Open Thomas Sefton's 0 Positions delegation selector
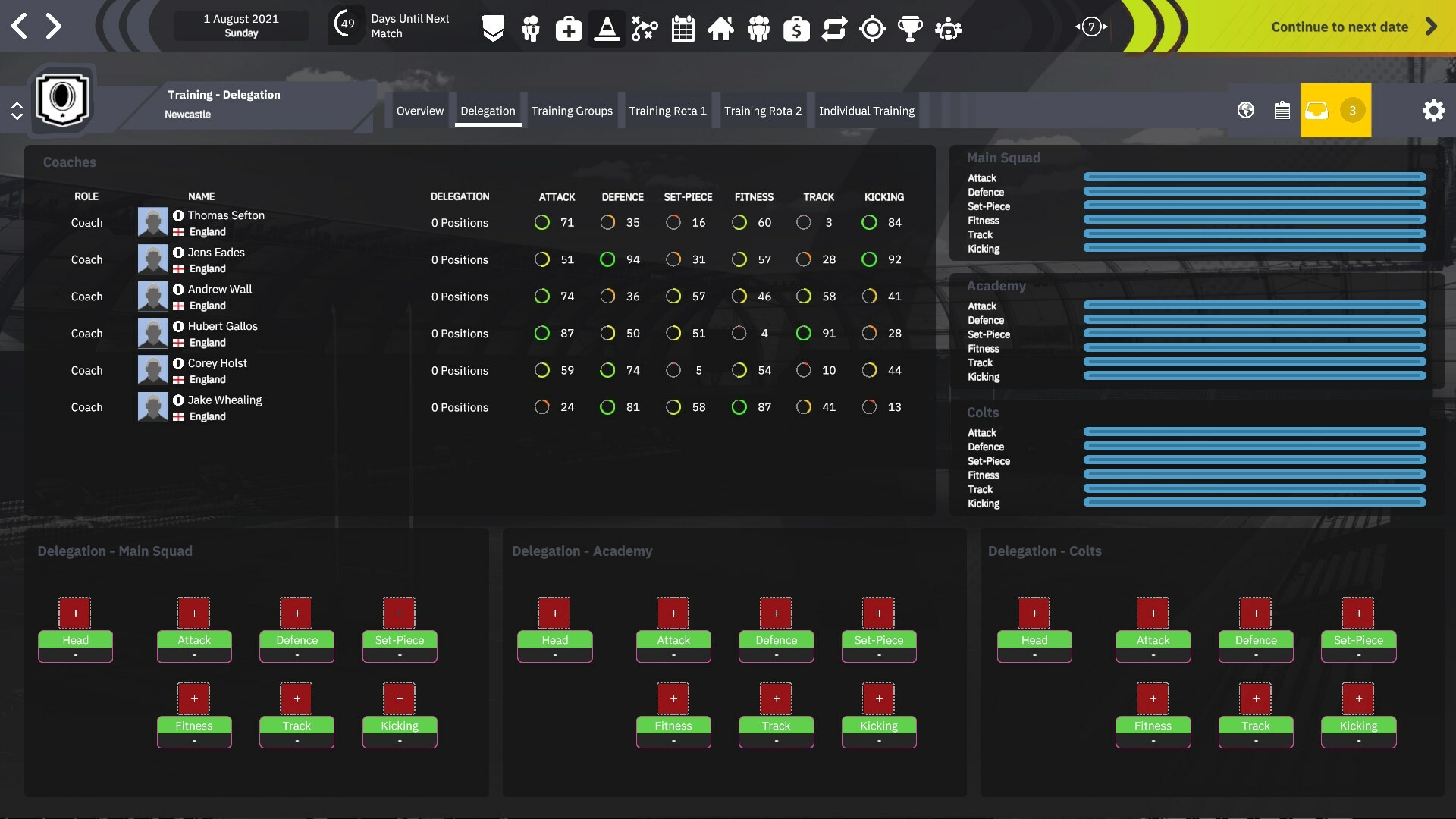Screen dimensions: 1456x819 coord(460,222)
